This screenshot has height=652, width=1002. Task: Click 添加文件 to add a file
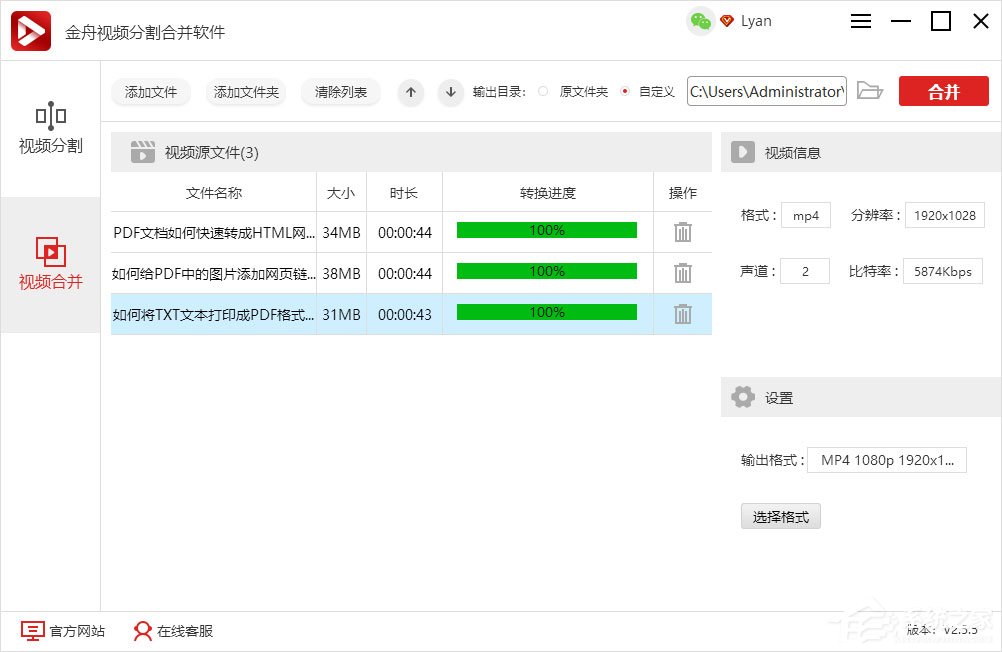tap(150, 91)
